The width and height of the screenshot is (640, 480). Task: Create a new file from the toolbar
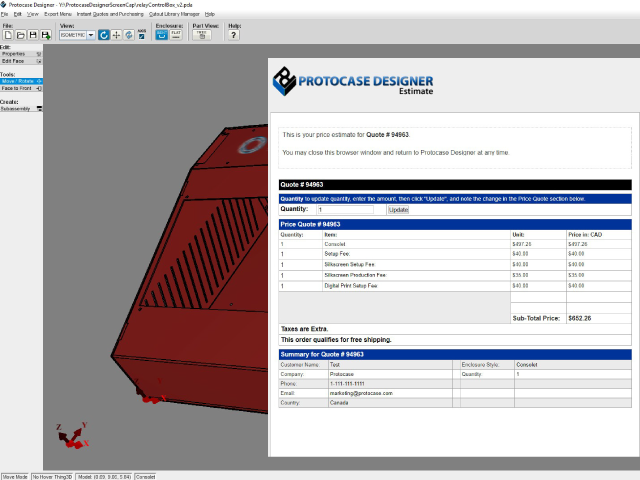tap(8, 35)
